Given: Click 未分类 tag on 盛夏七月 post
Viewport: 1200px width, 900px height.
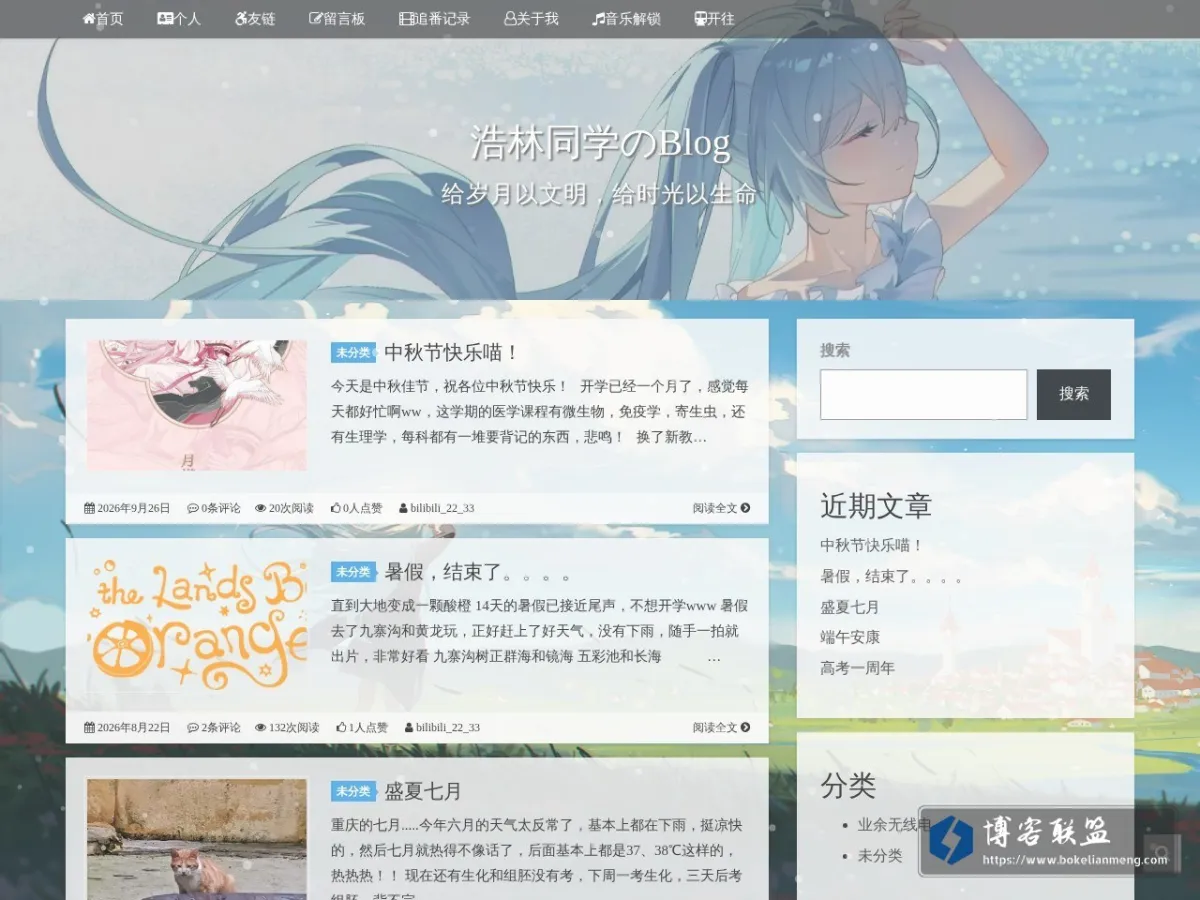Looking at the screenshot, I should (354, 791).
